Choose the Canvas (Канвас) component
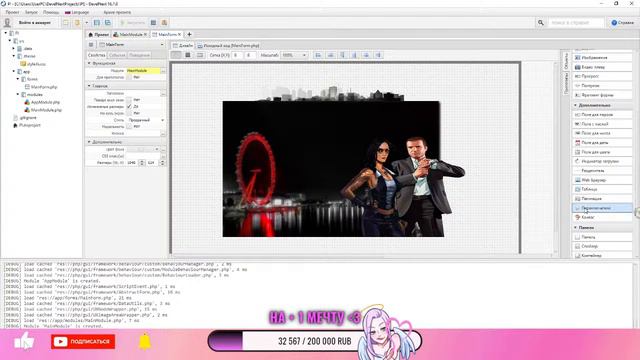Viewport: 640px width, 360px height. coord(602,218)
